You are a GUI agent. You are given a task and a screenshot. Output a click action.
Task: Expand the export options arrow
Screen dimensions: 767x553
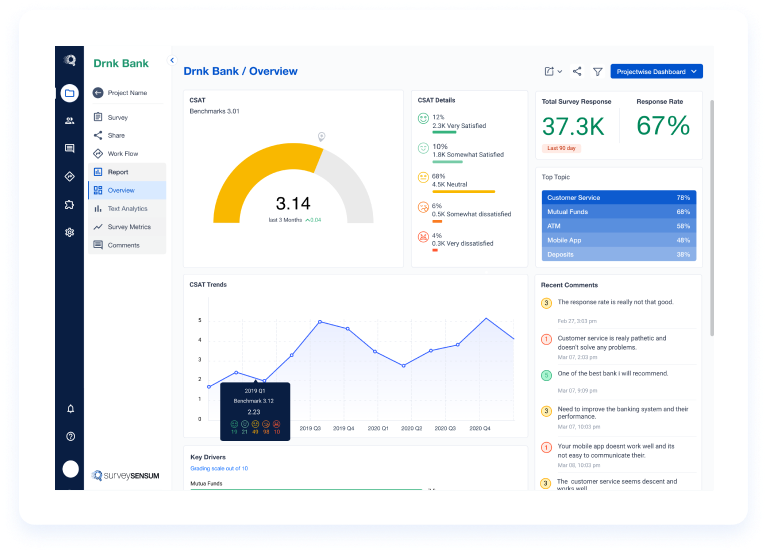click(560, 71)
